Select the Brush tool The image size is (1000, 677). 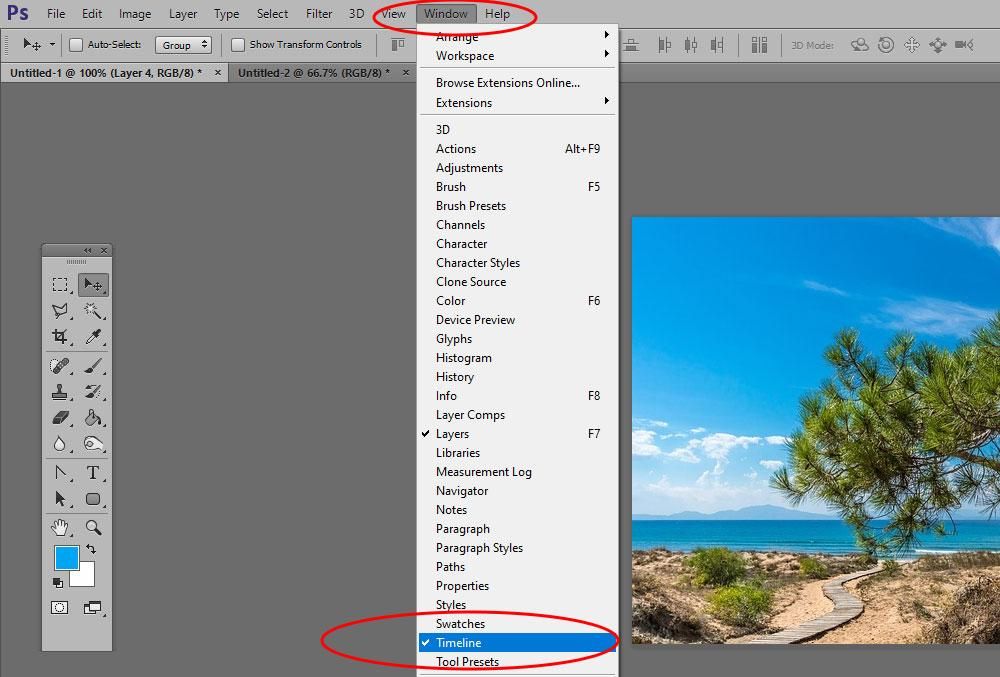pyautogui.click(x=93, y=366)
